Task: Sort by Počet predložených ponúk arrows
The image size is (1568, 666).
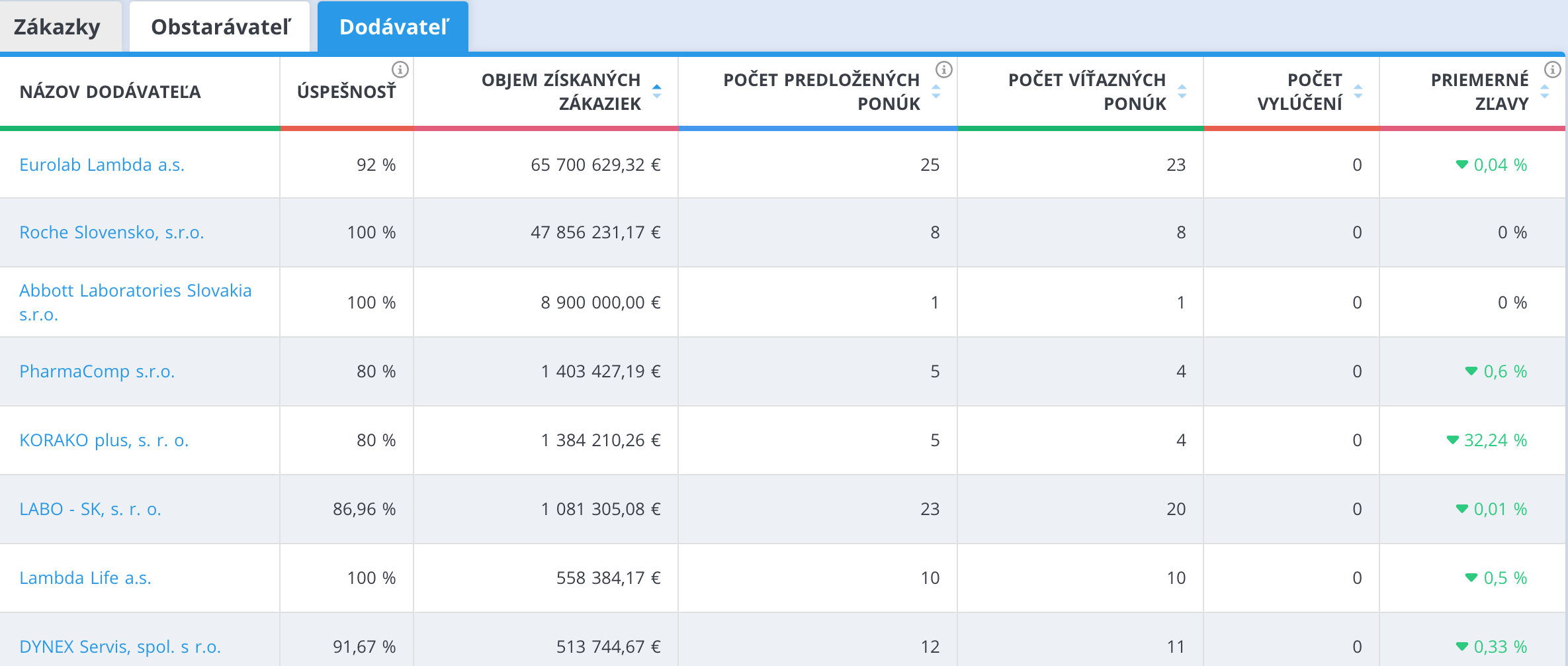Action: 936,91
